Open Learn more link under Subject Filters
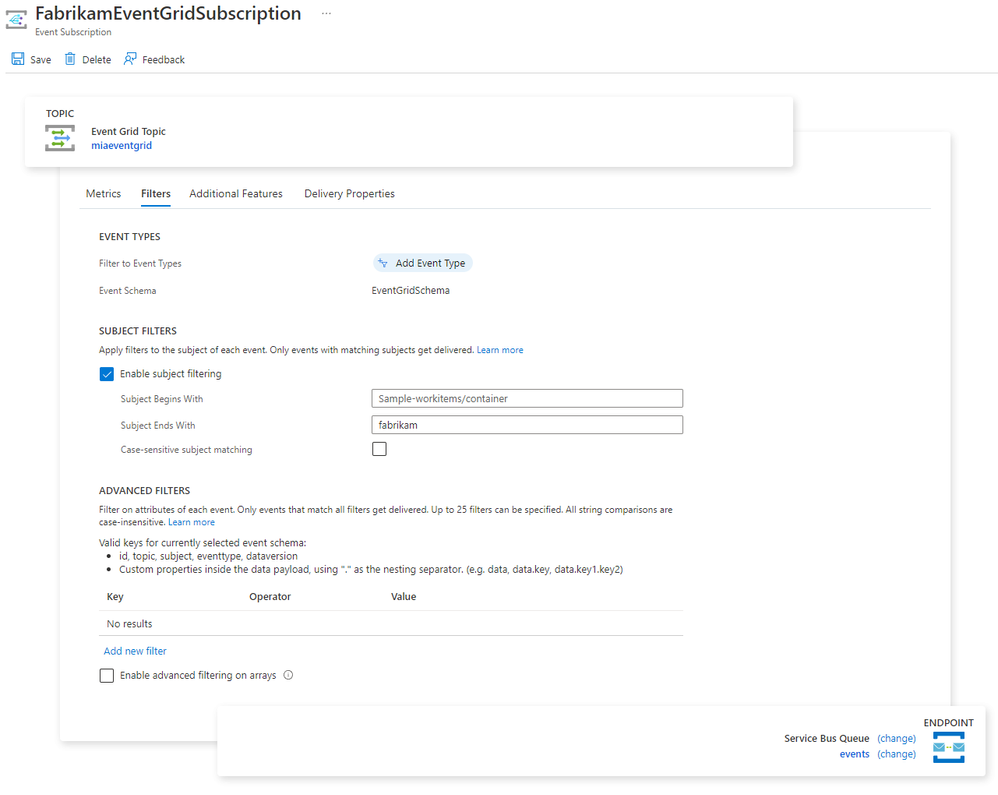Image resolution: width=998 pixels, height=795 pixels. [x=500, y=350]
